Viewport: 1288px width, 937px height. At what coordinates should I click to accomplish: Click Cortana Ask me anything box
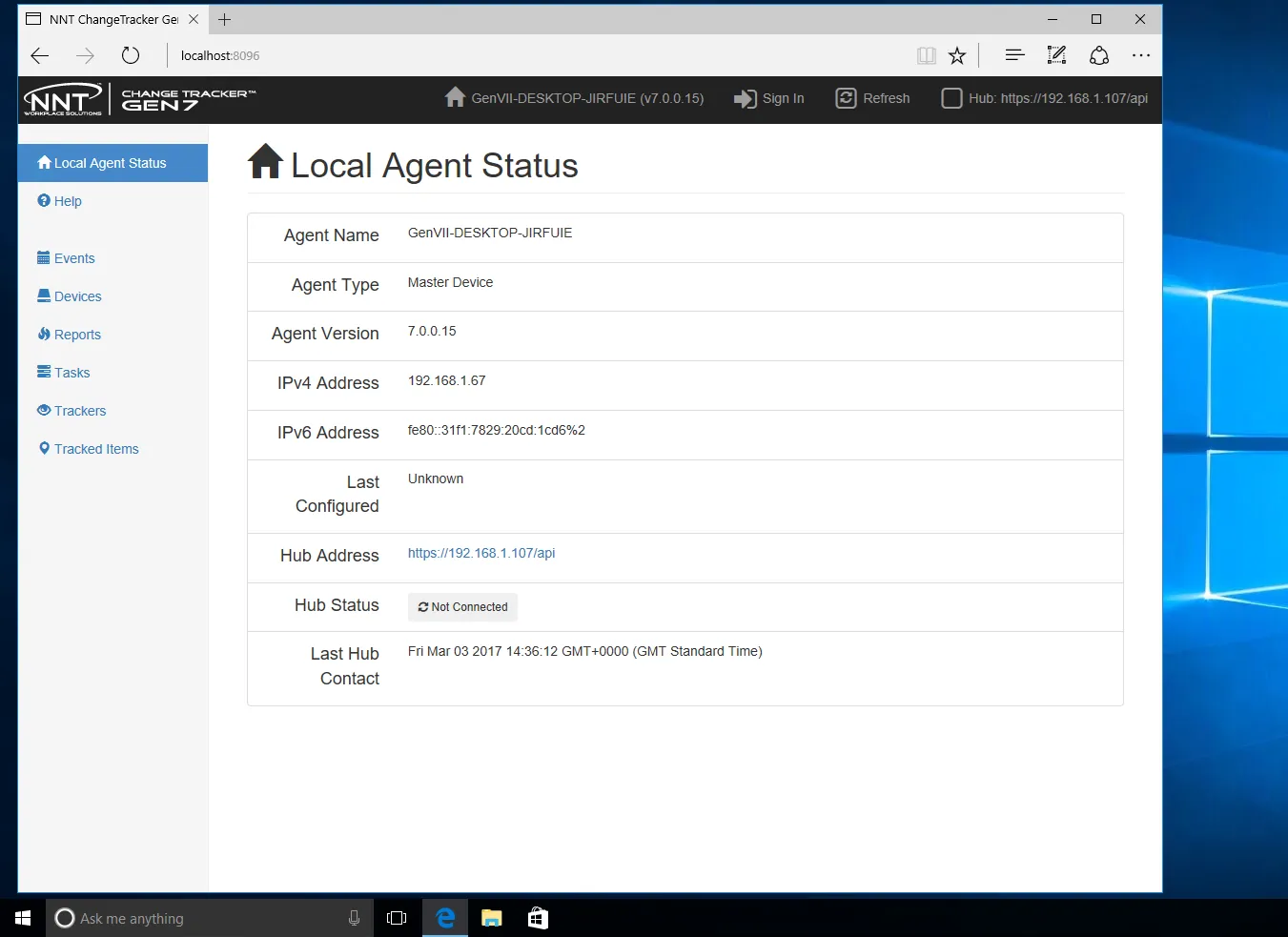coord(210,918)
